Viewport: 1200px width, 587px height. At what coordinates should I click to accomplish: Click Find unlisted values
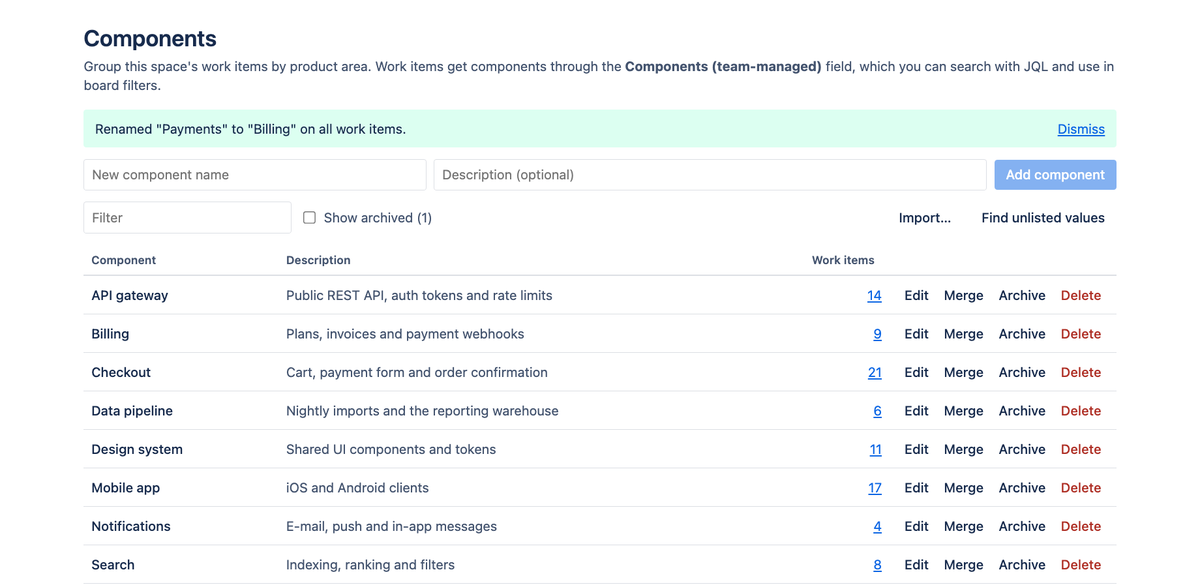pyautogui.click(x=1043, y=217)
